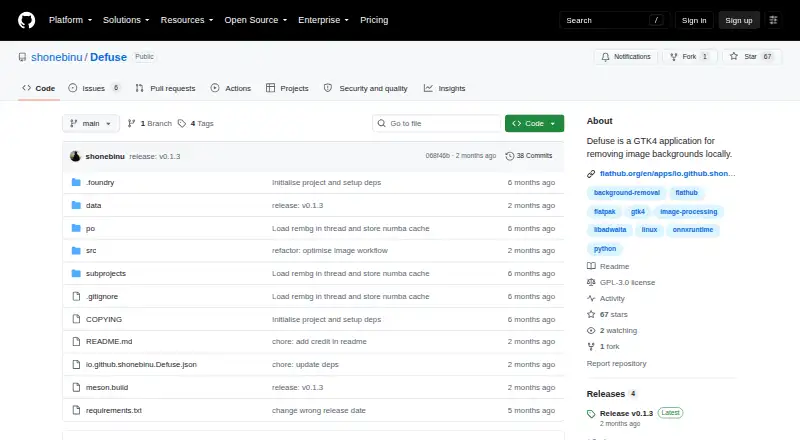
Task: Open io.github.shonebinu.Defuse.json file
Action: [141, 364]
